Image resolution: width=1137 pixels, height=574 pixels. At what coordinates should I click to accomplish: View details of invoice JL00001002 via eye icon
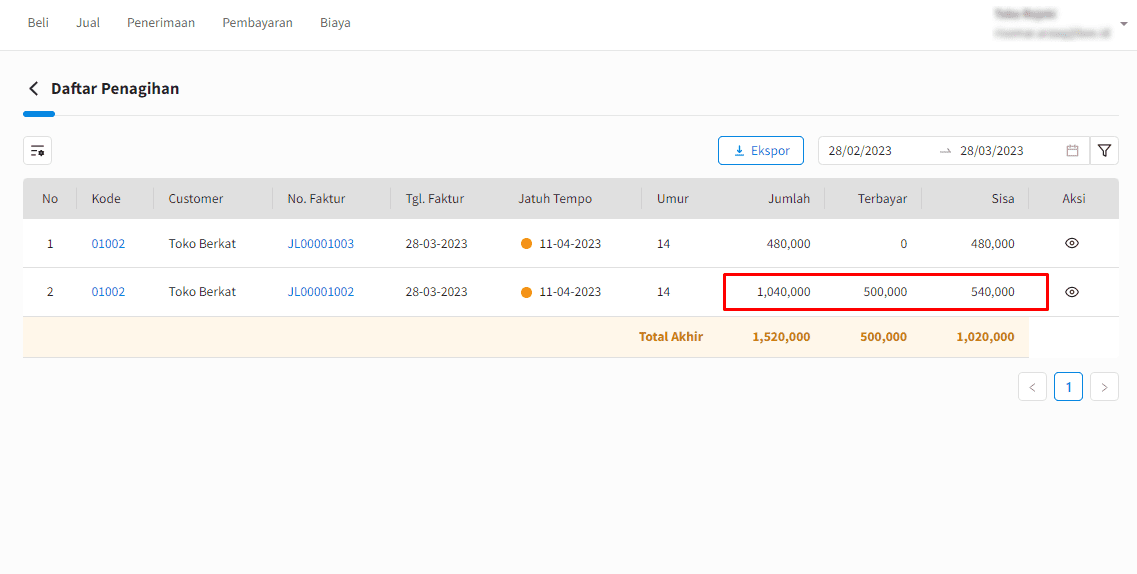(1072, 292)
